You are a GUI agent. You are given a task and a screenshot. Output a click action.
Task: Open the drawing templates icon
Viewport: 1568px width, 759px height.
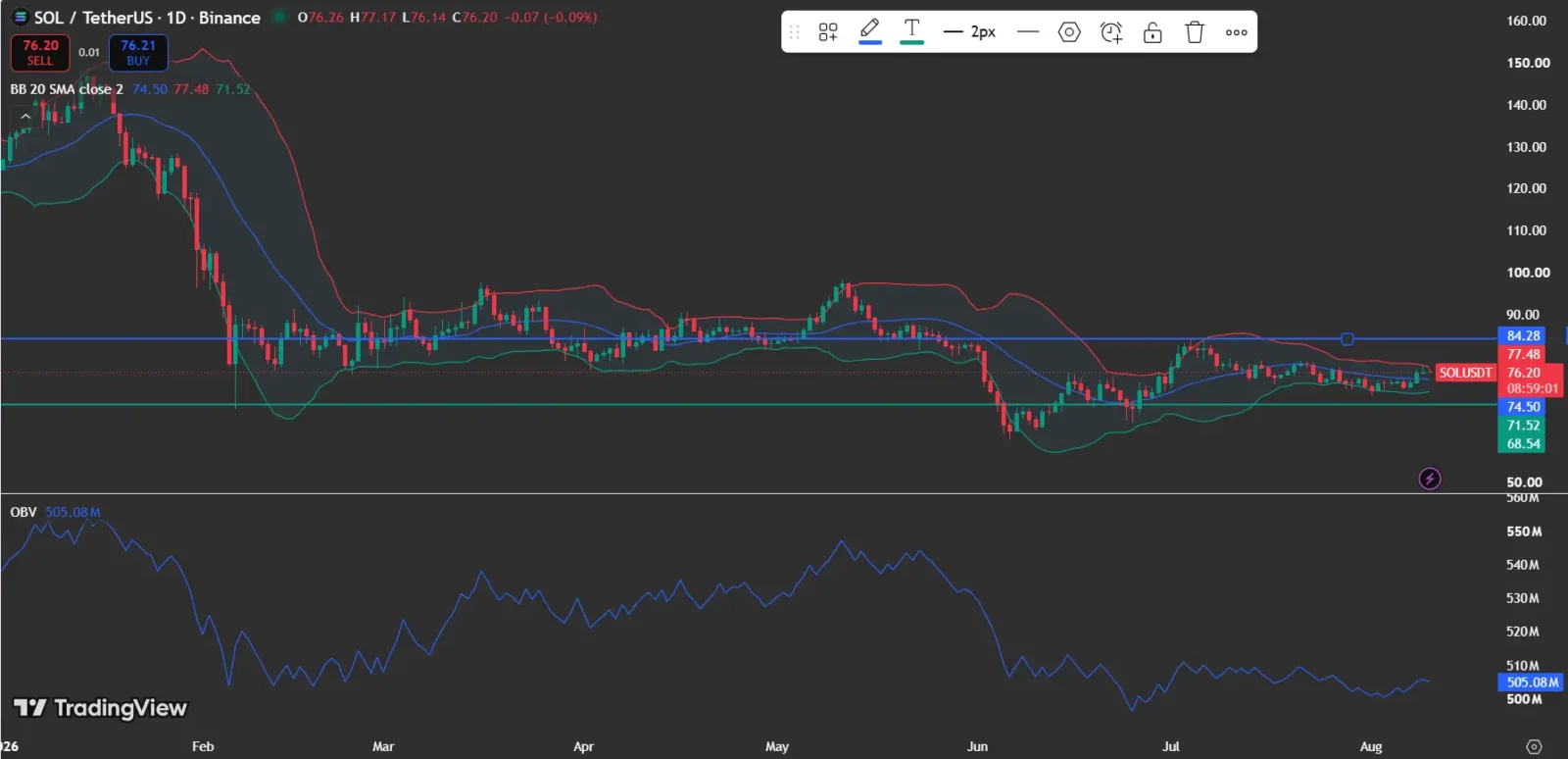[828, 32]
